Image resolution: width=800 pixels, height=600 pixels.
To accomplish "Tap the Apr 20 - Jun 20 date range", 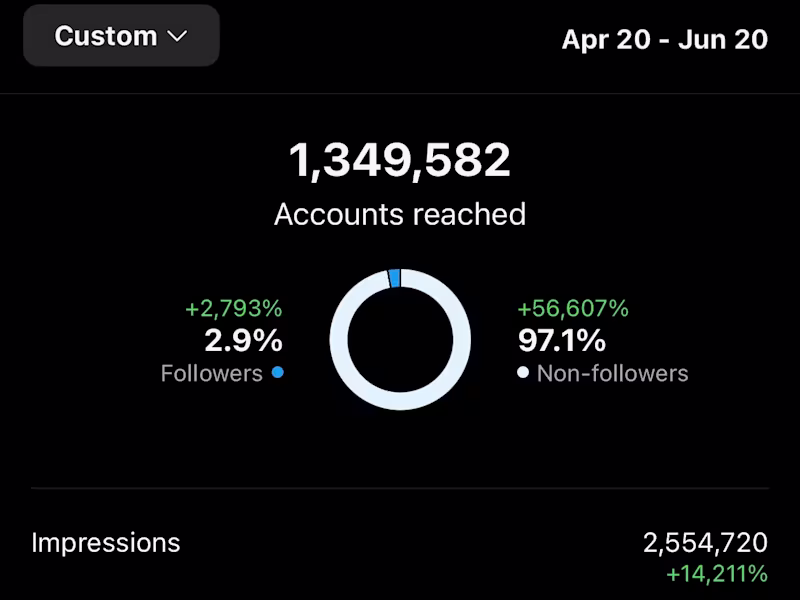I will click(664, 39).
